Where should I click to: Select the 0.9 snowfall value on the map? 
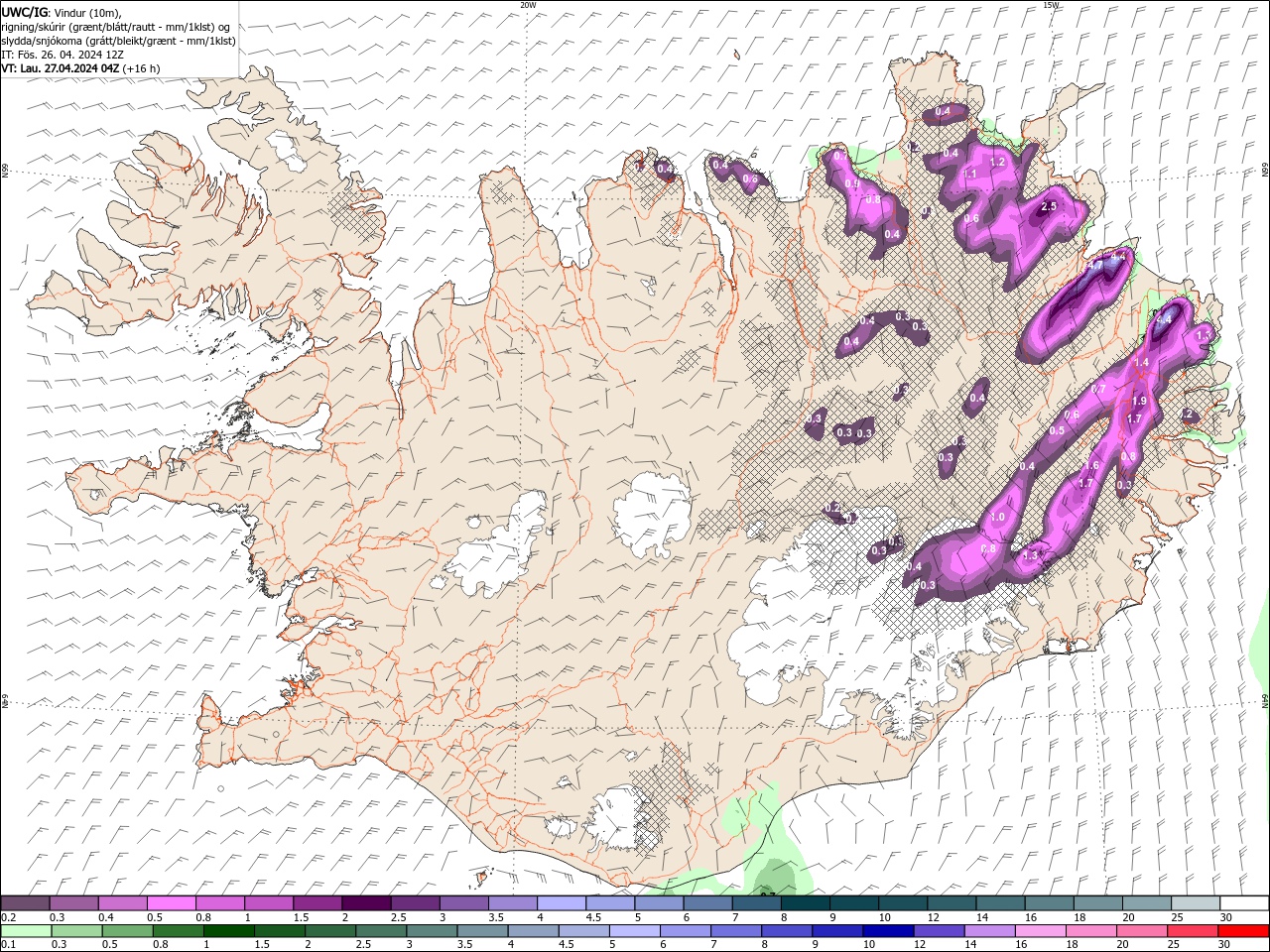852,184
